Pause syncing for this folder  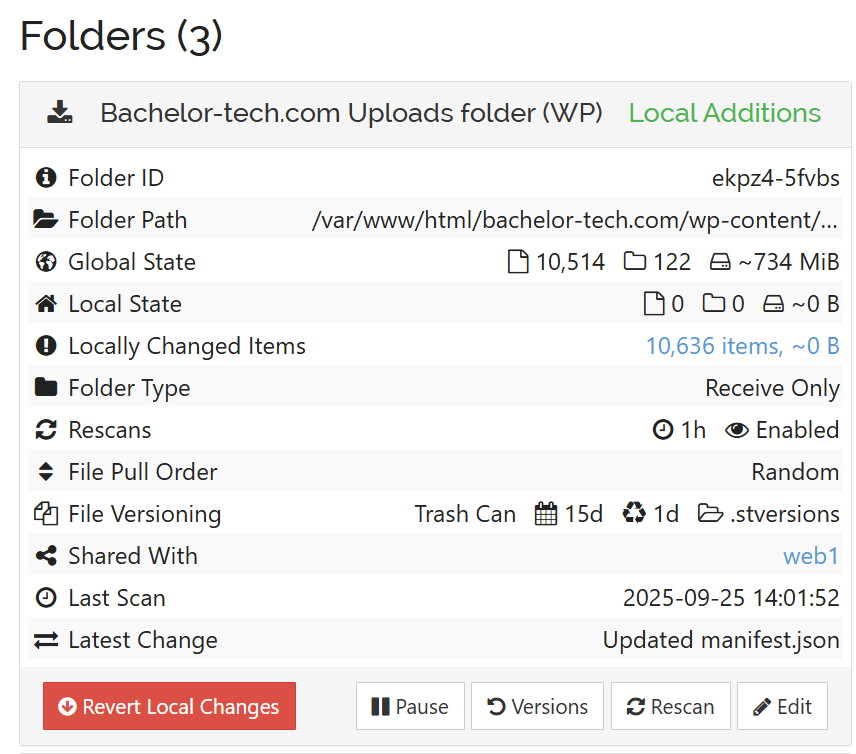point(410,706)
